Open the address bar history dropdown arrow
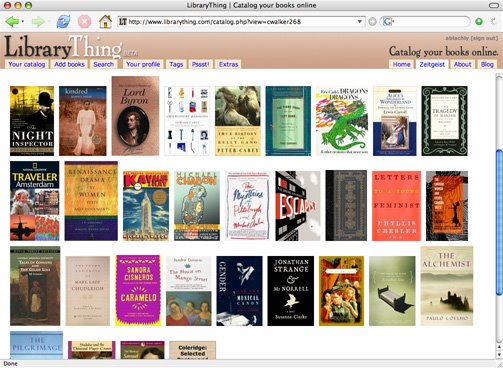This screenshot has width=503, height=368. coord(360,22)
